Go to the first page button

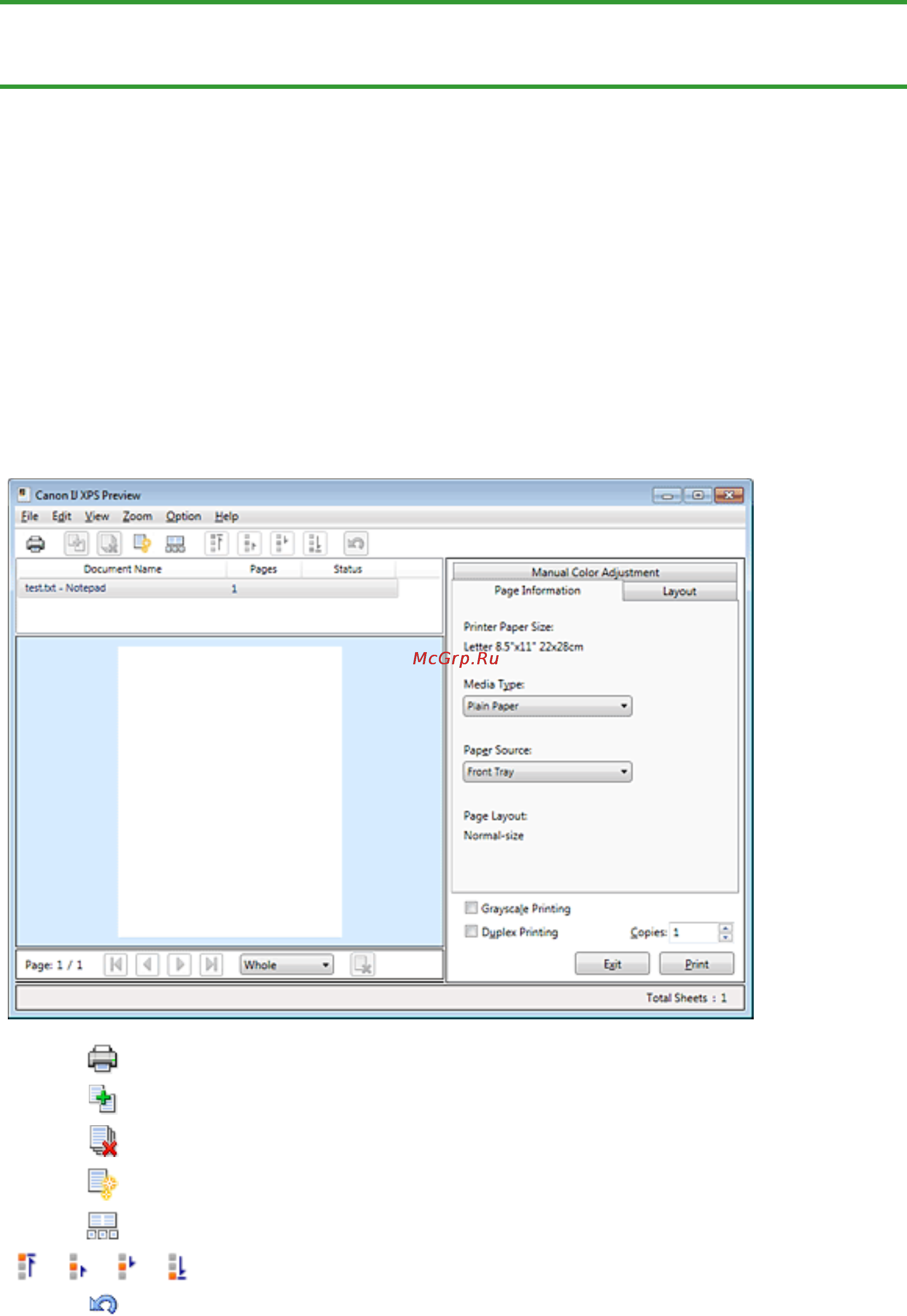pos(116,965)
